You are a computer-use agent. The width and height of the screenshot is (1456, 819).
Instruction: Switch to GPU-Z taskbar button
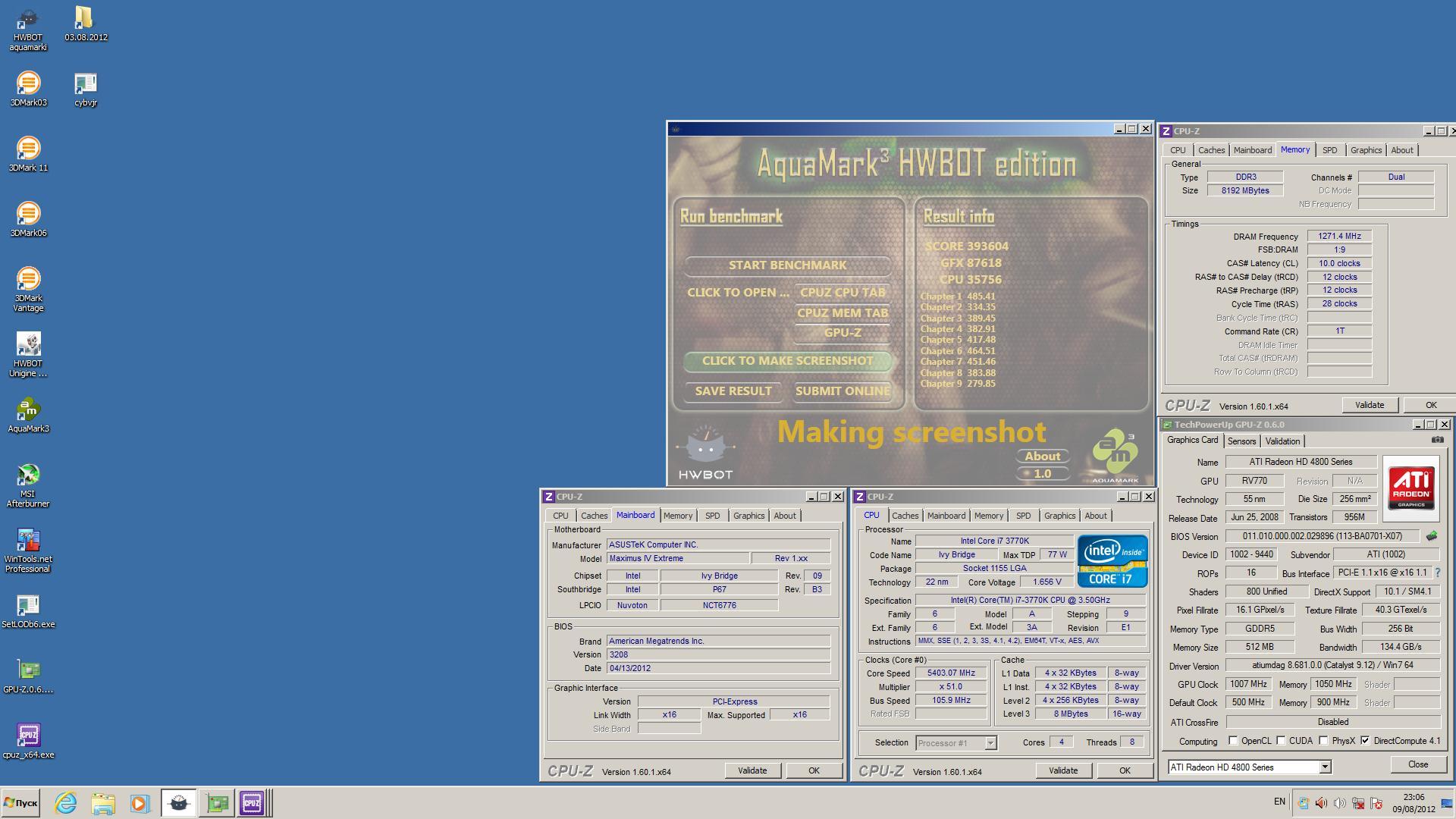point(217,802)
